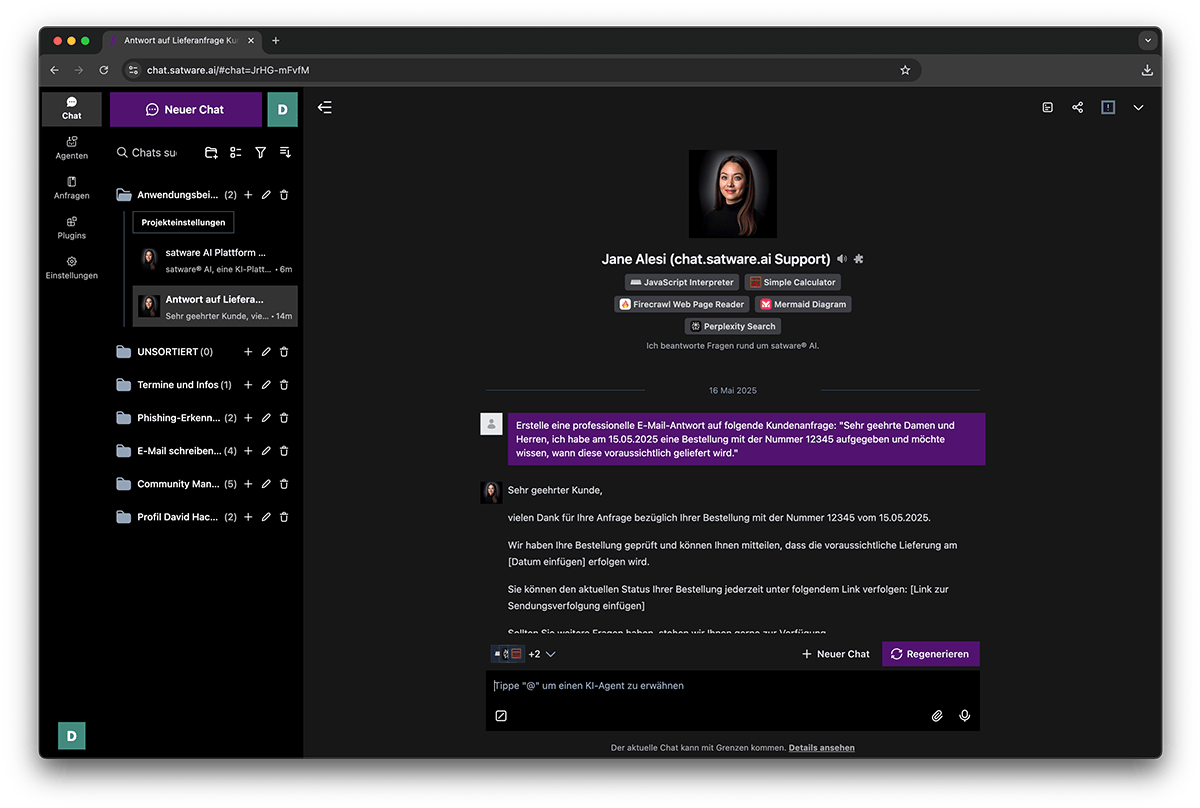Open Projekteinstellungen
1200x808 pixels.
point(184,222)
